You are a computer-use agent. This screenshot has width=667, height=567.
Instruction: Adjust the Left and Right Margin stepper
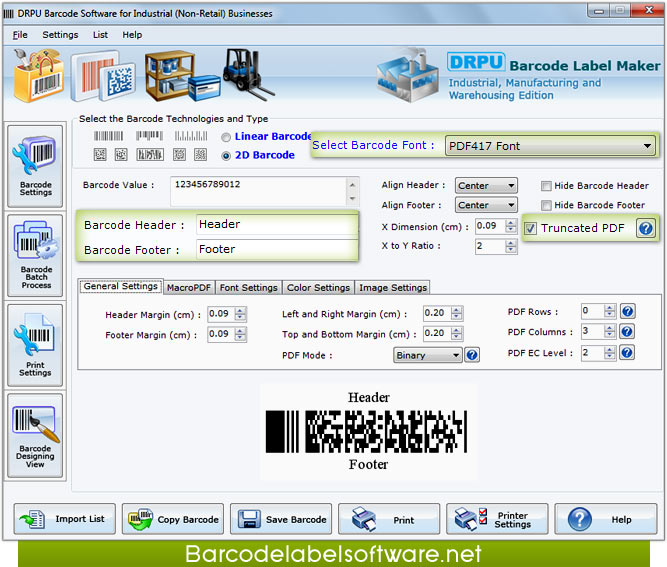[456, 313]
